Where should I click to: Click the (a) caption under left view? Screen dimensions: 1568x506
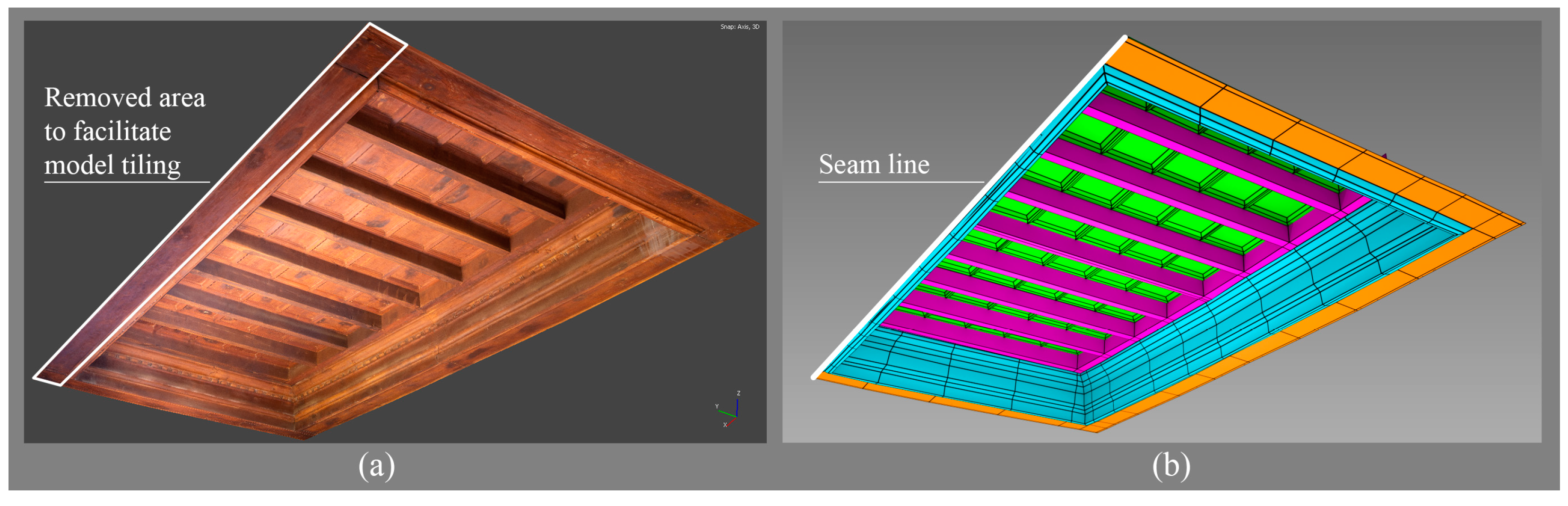tap(376, 466)
